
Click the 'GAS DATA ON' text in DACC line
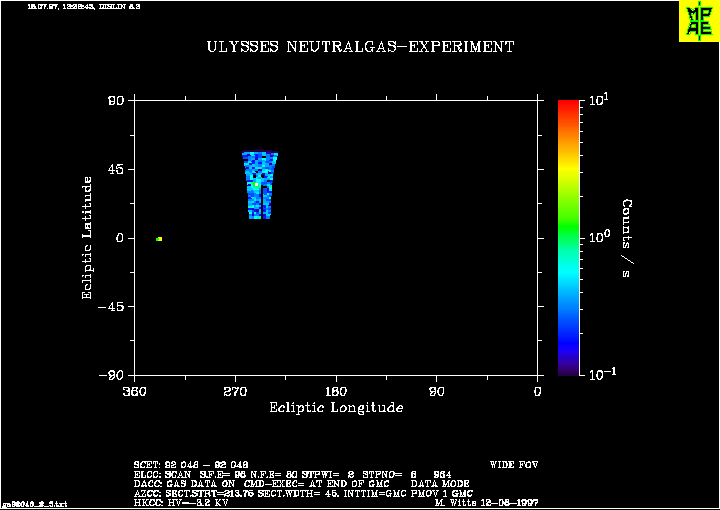click(201, 484)
